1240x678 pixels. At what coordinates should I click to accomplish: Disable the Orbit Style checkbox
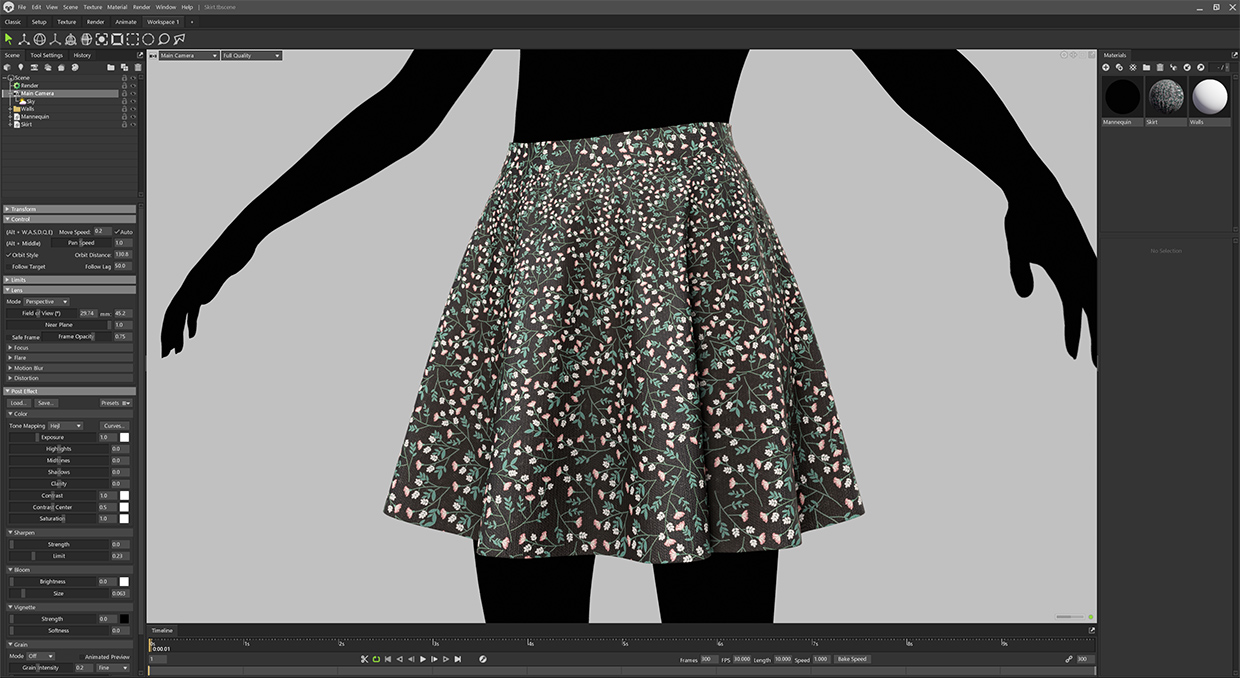(x=8, y=255)
